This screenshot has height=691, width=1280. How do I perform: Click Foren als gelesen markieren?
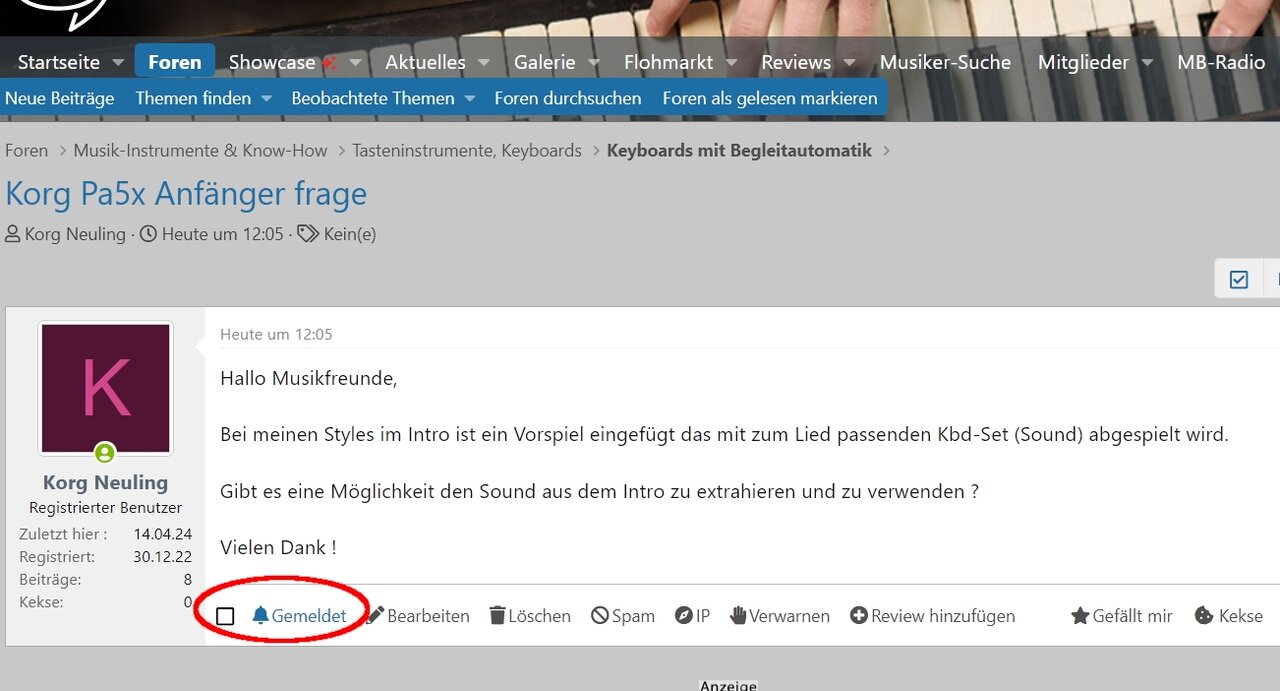[x=770, y=99]
